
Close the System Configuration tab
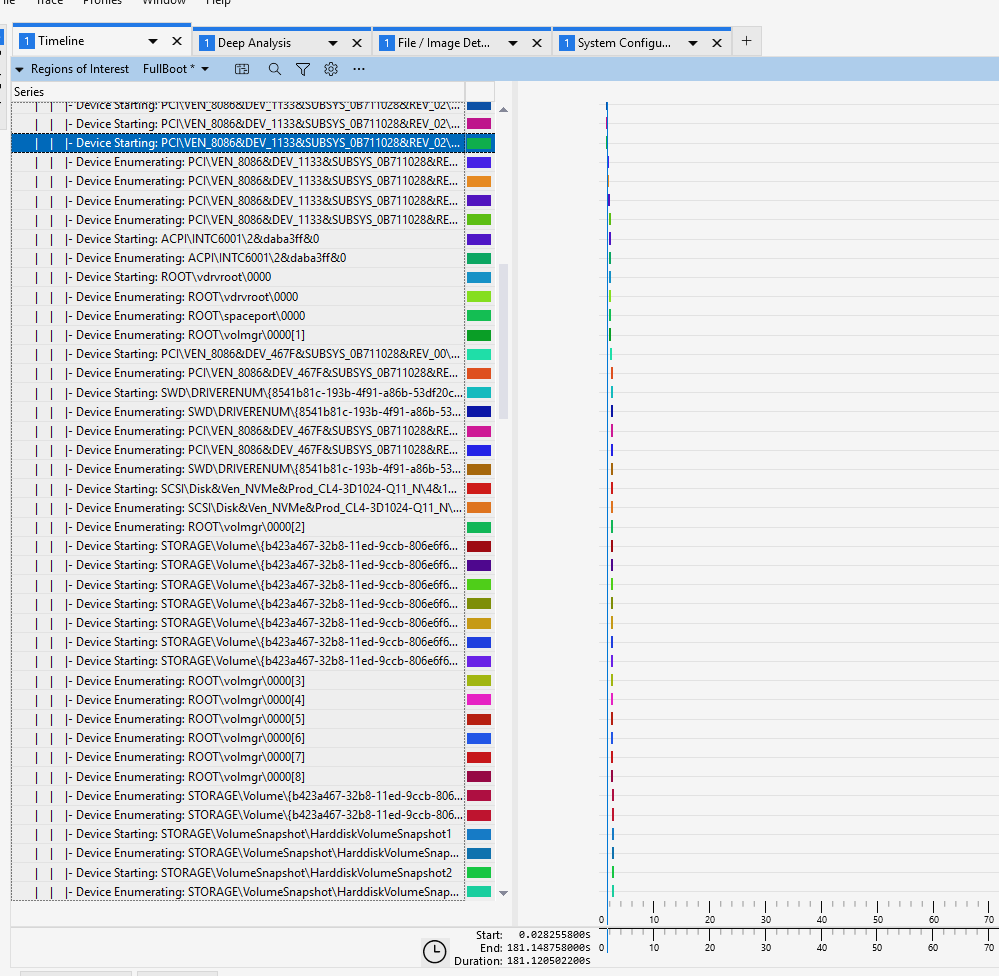click(717, 43)
